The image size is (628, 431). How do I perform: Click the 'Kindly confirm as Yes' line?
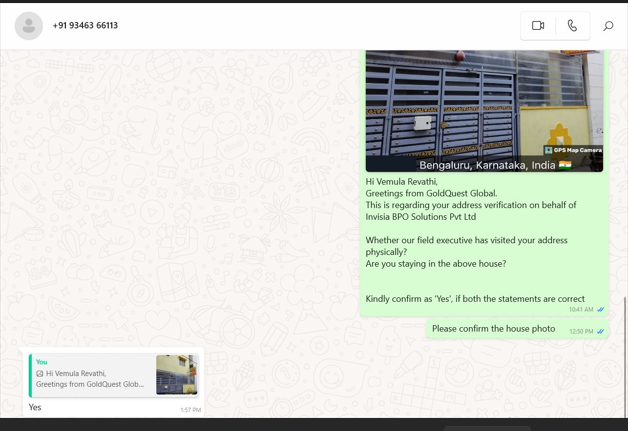(x=475, y=299)
